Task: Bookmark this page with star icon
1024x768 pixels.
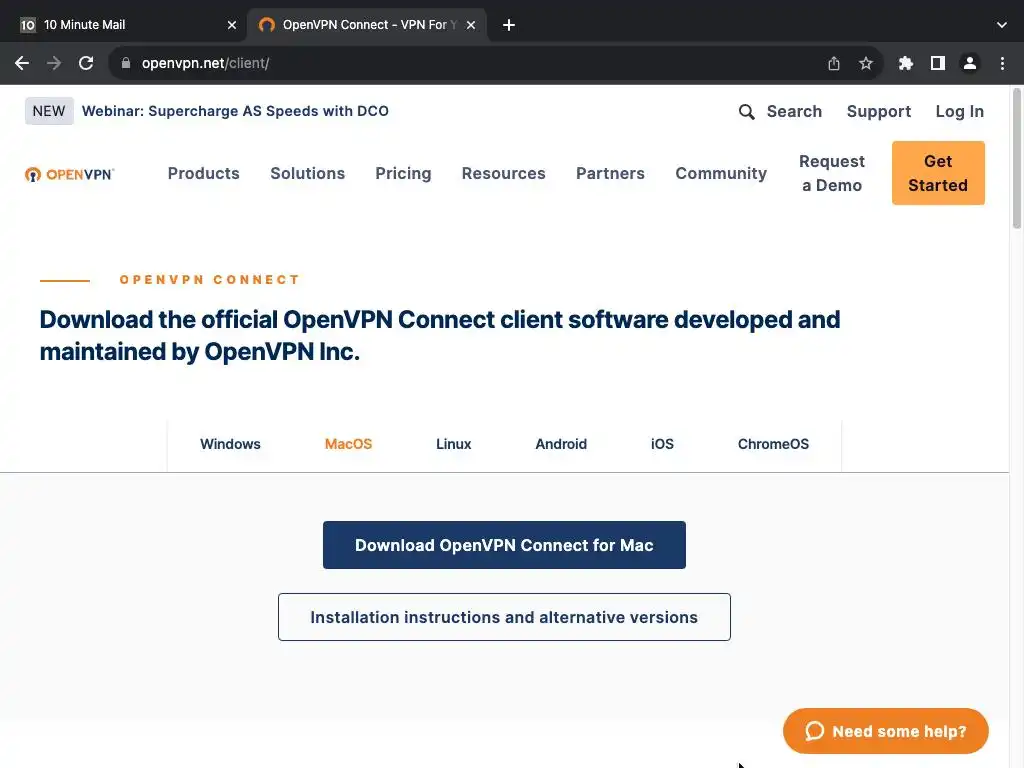Action: [x=866, y=63]
